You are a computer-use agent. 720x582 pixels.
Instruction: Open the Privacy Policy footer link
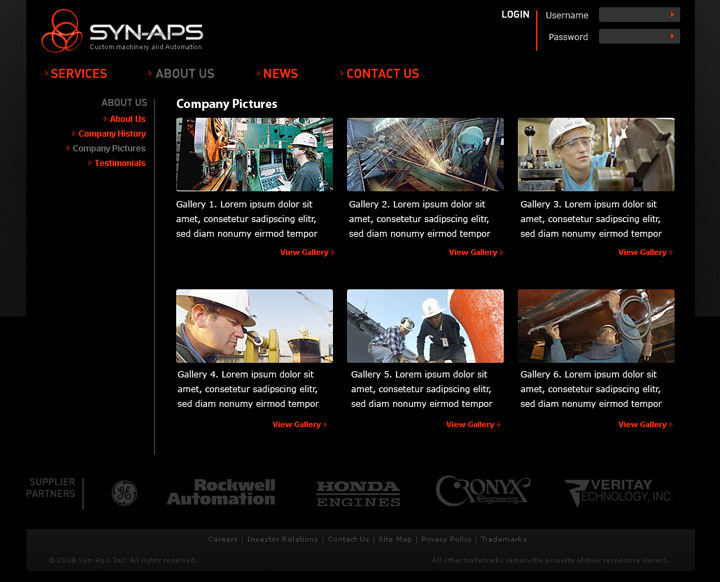[446, 540]
